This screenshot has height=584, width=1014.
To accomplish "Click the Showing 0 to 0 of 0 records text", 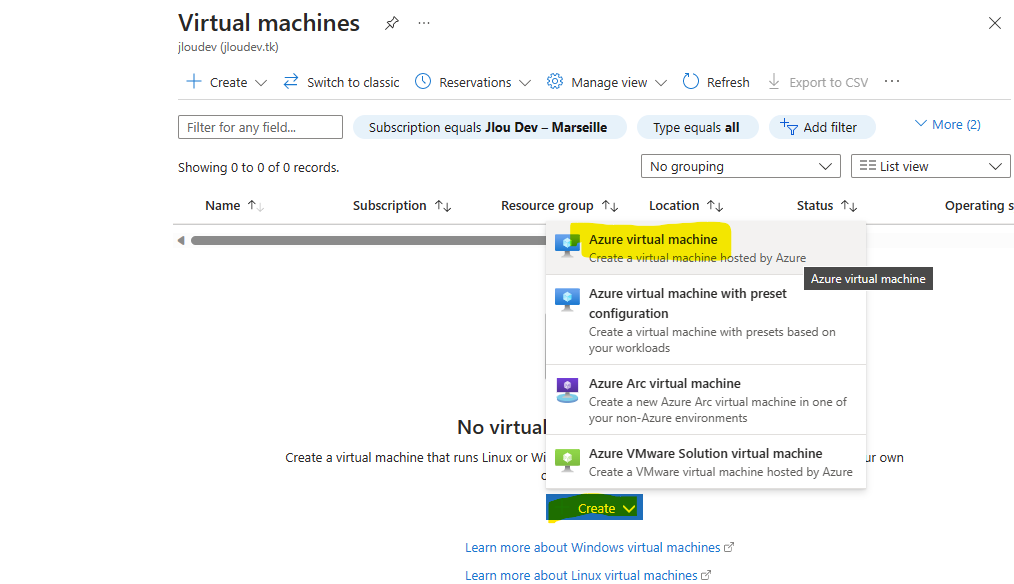I will pyautogui.click(x=259, y=168).
